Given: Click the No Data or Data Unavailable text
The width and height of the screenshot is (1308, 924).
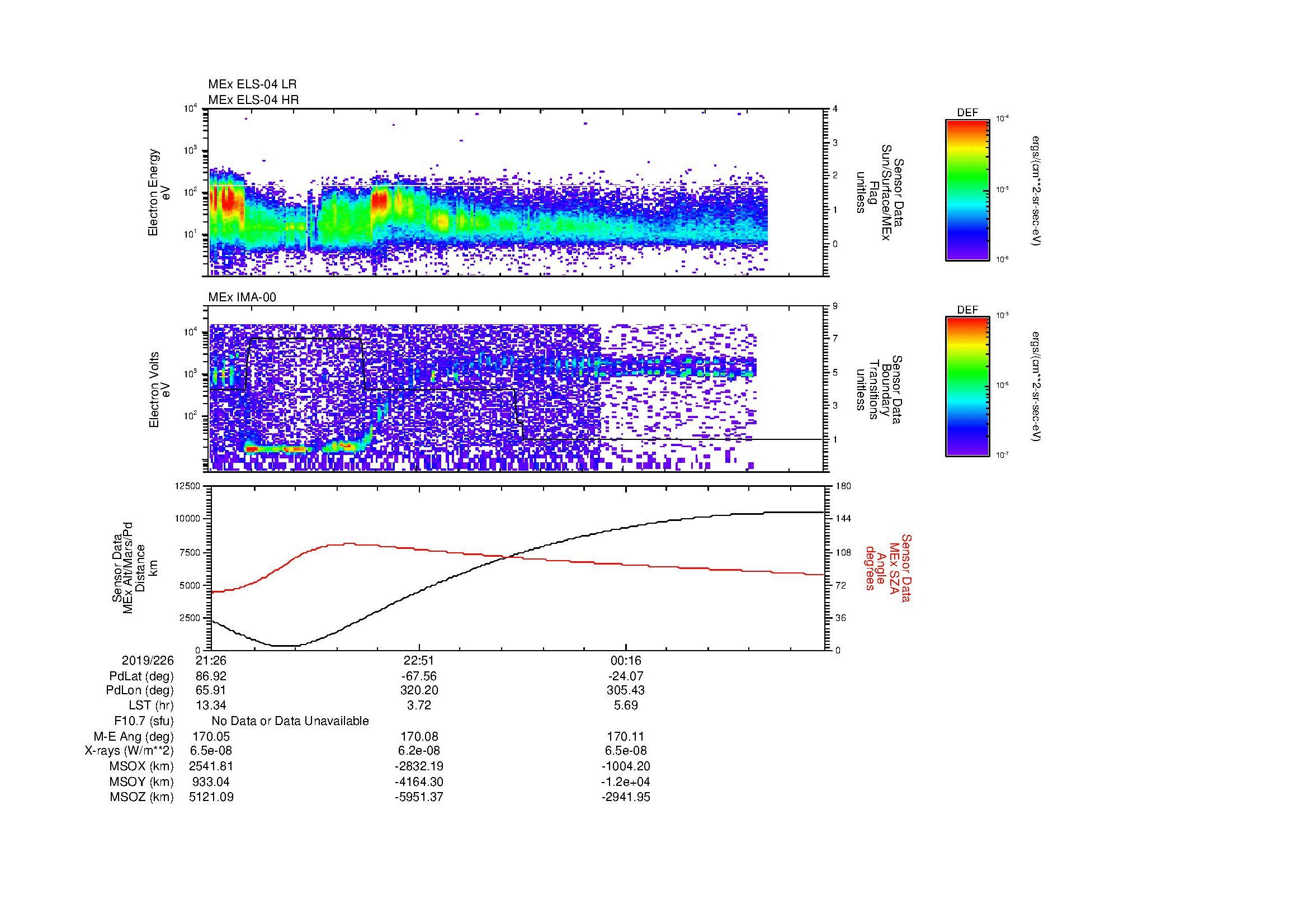Looking at the screenshot, I should [x=290, y=721].
